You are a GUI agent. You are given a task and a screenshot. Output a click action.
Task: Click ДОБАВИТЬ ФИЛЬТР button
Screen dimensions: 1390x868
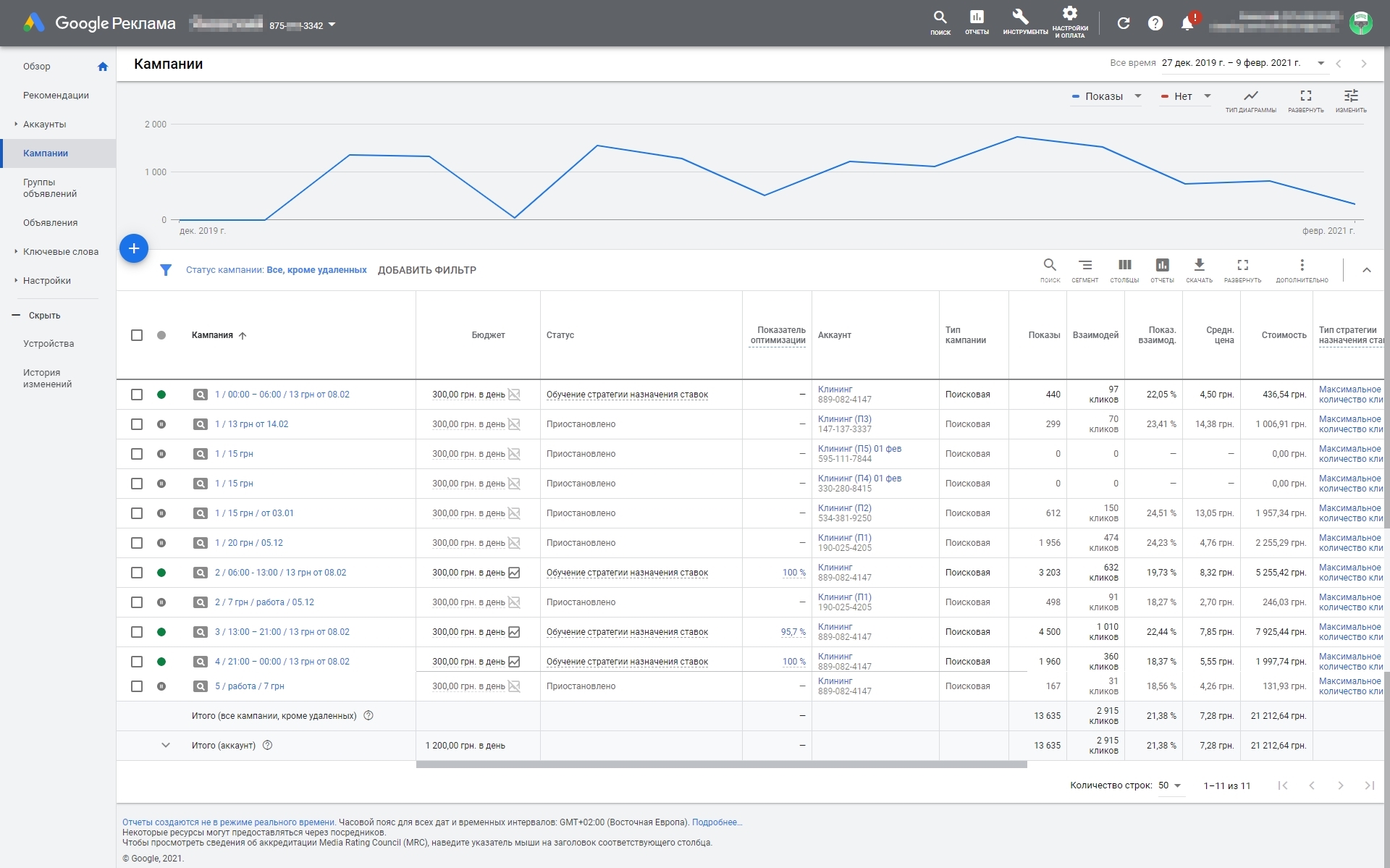click(427, 270)
